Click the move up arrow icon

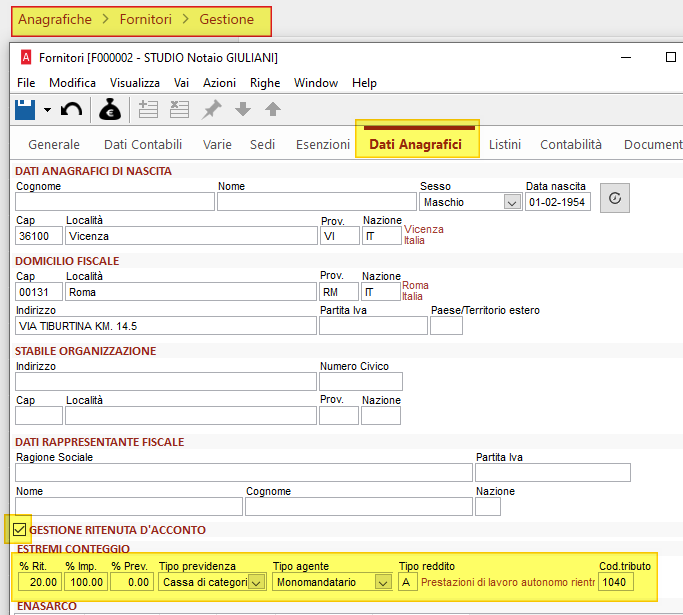[273, 109]
